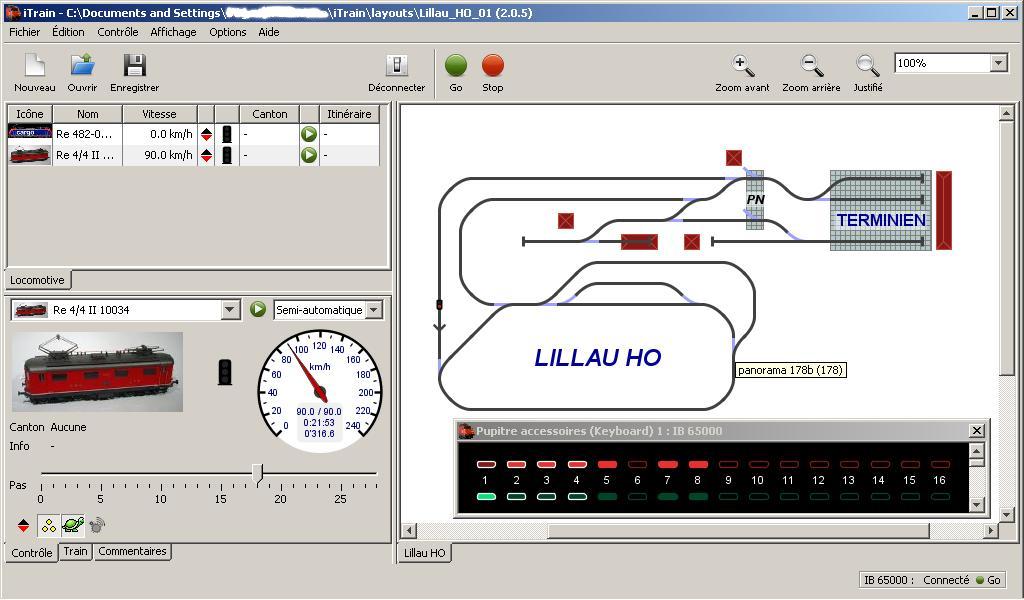Save the layout with Enregistrer
The image size is (1024, 600).
pyautogui.click(x=135, y=72)
